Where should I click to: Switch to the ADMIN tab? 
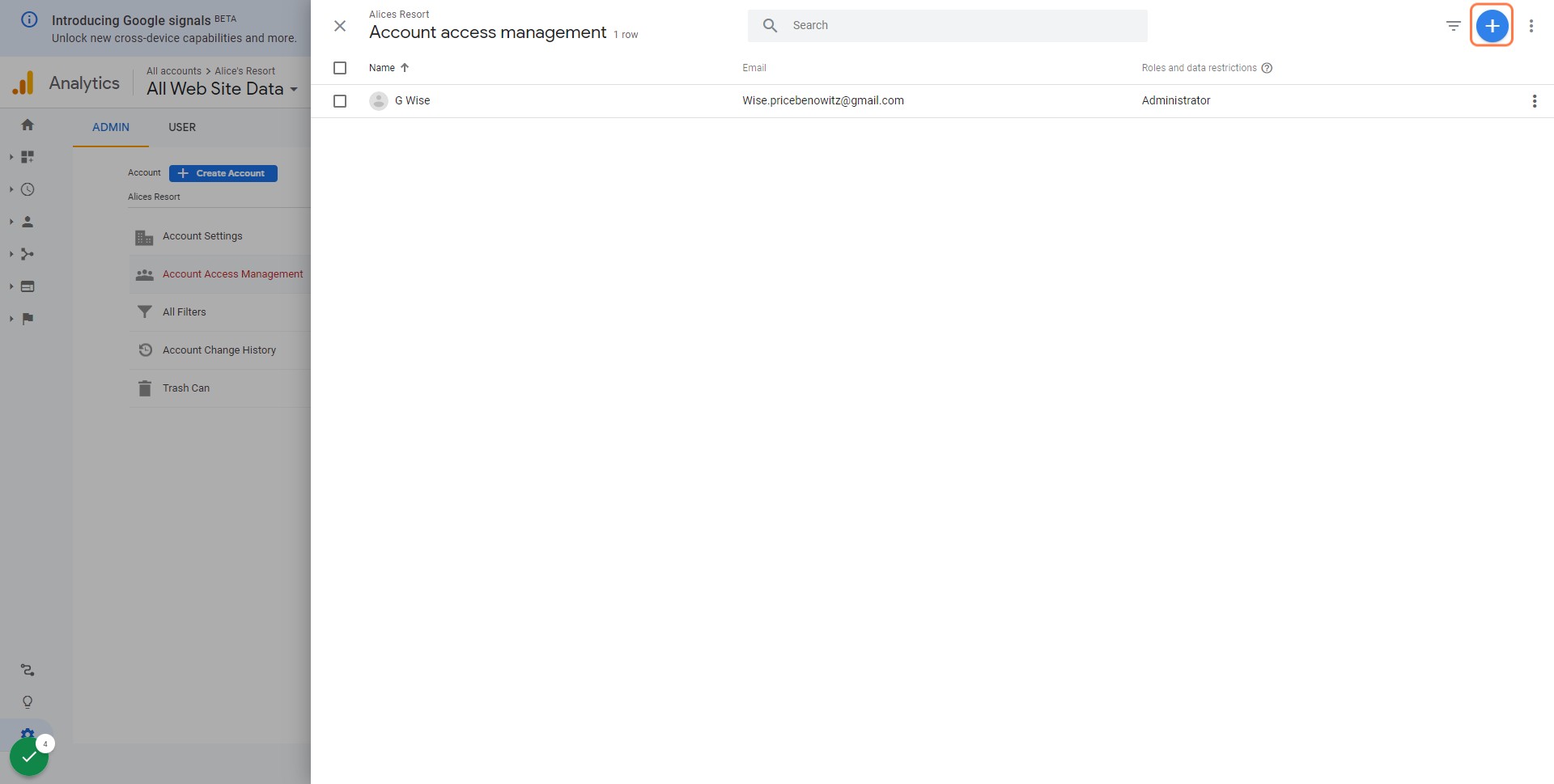(111, 127)
